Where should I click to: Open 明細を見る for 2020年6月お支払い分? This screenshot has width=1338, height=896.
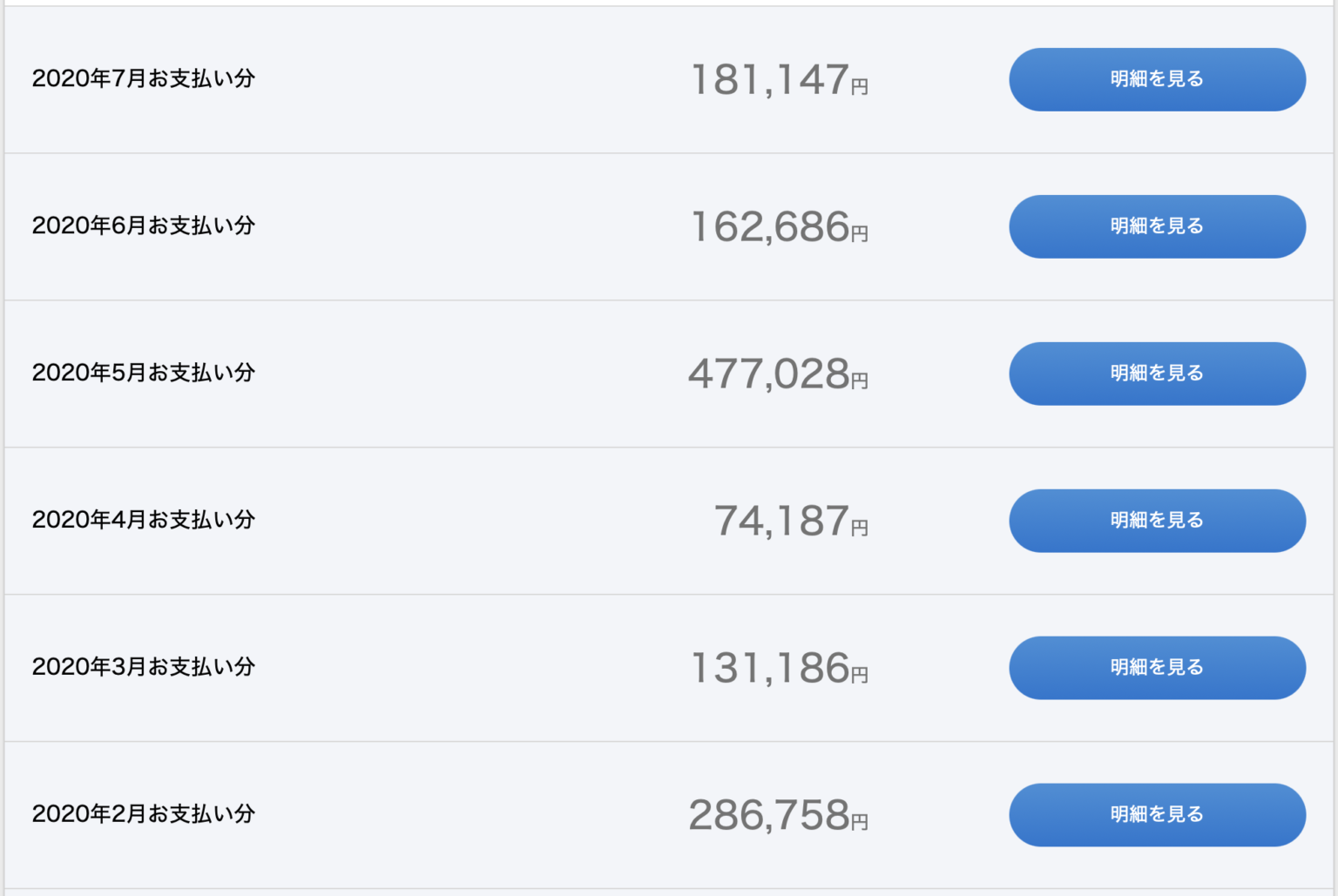pyautogui.click(x=1157, y=226)
